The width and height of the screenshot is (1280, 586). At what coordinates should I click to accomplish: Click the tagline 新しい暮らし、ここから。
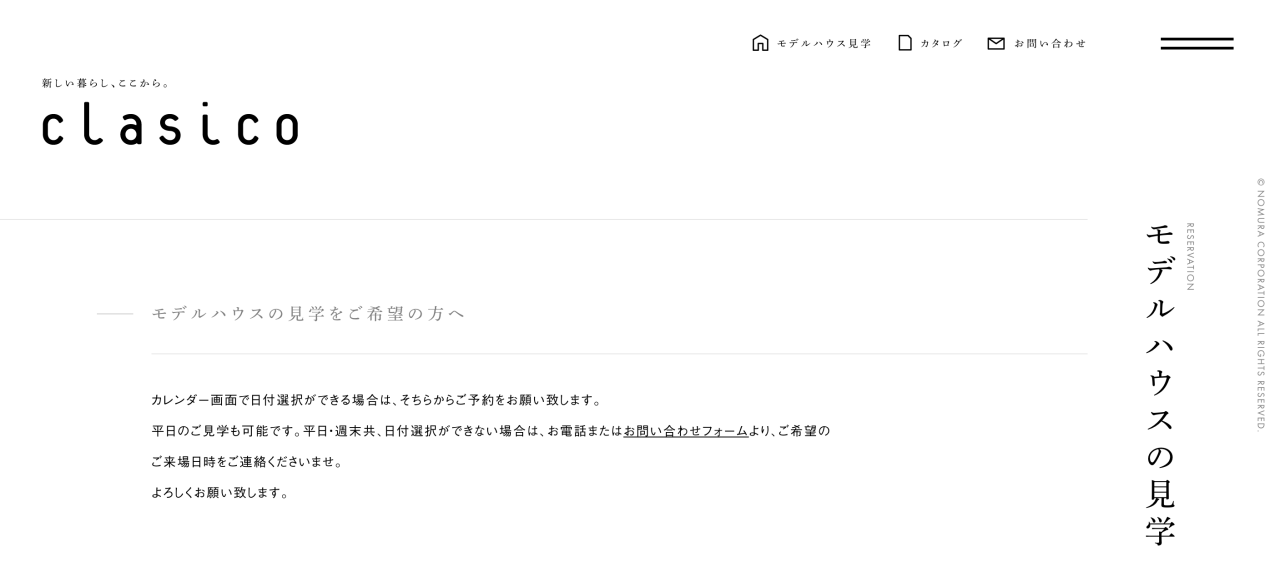coord(106,83)
